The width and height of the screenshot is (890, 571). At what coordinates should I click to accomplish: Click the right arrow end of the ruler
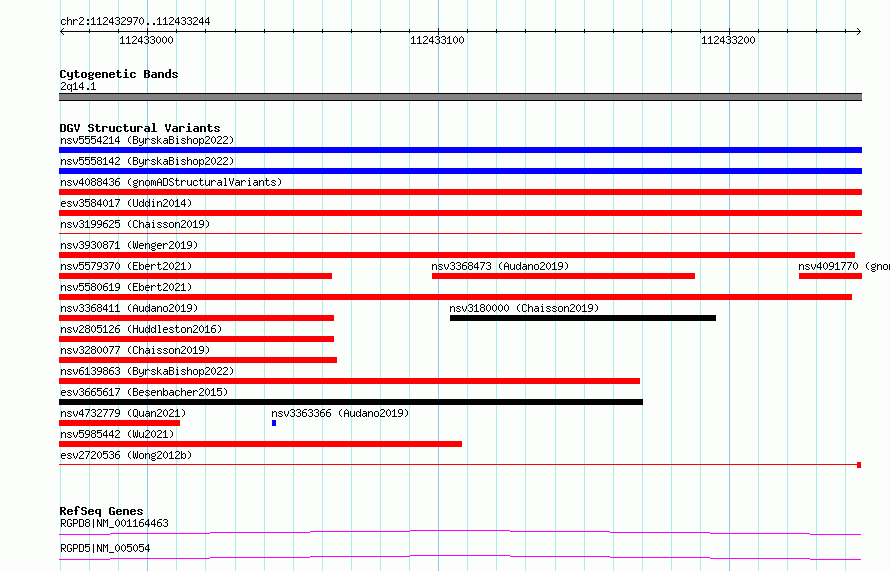click(859, 31)
